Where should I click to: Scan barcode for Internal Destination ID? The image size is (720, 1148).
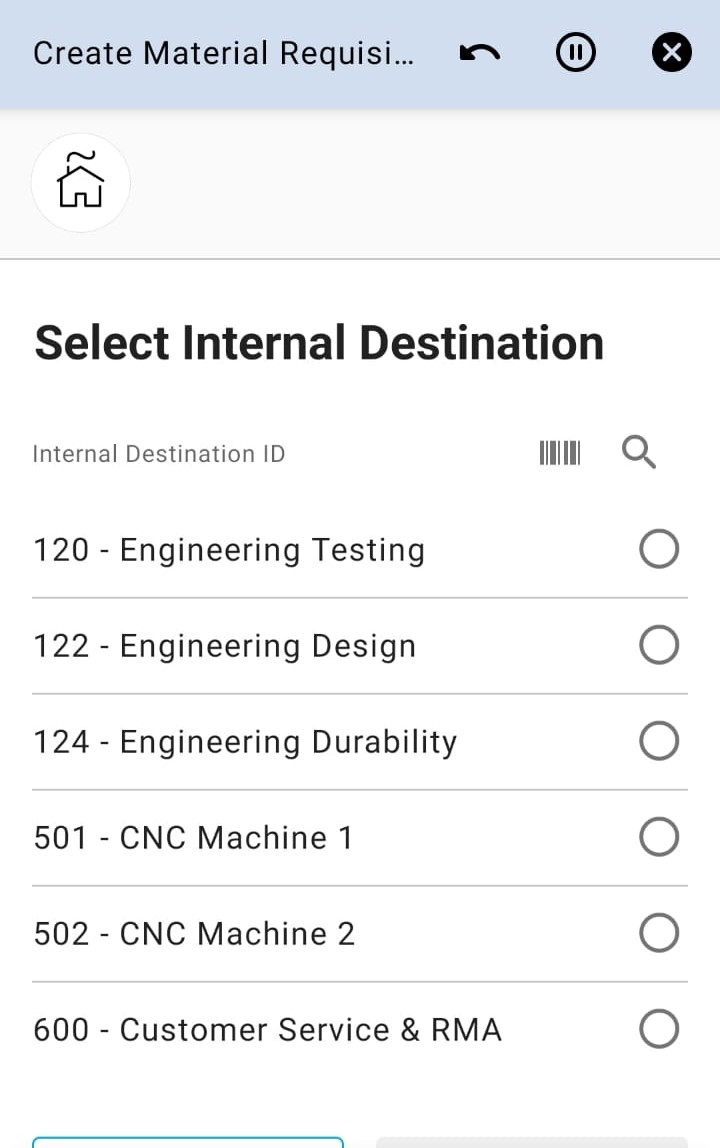click(559, 453)
